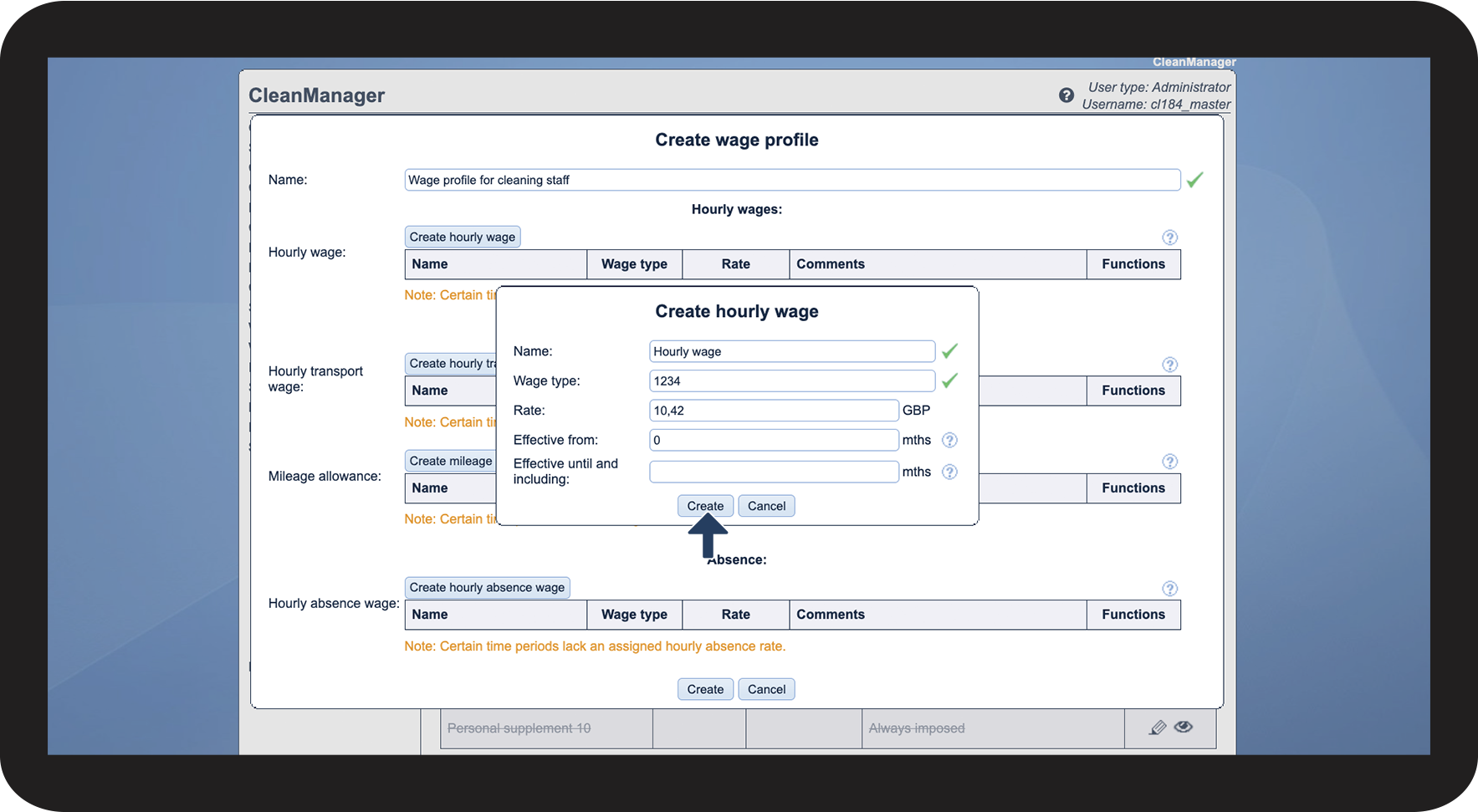The image size is (1478, 812).
Task: Cancel the Create wage profile form
Action: (x=766, y=689)
